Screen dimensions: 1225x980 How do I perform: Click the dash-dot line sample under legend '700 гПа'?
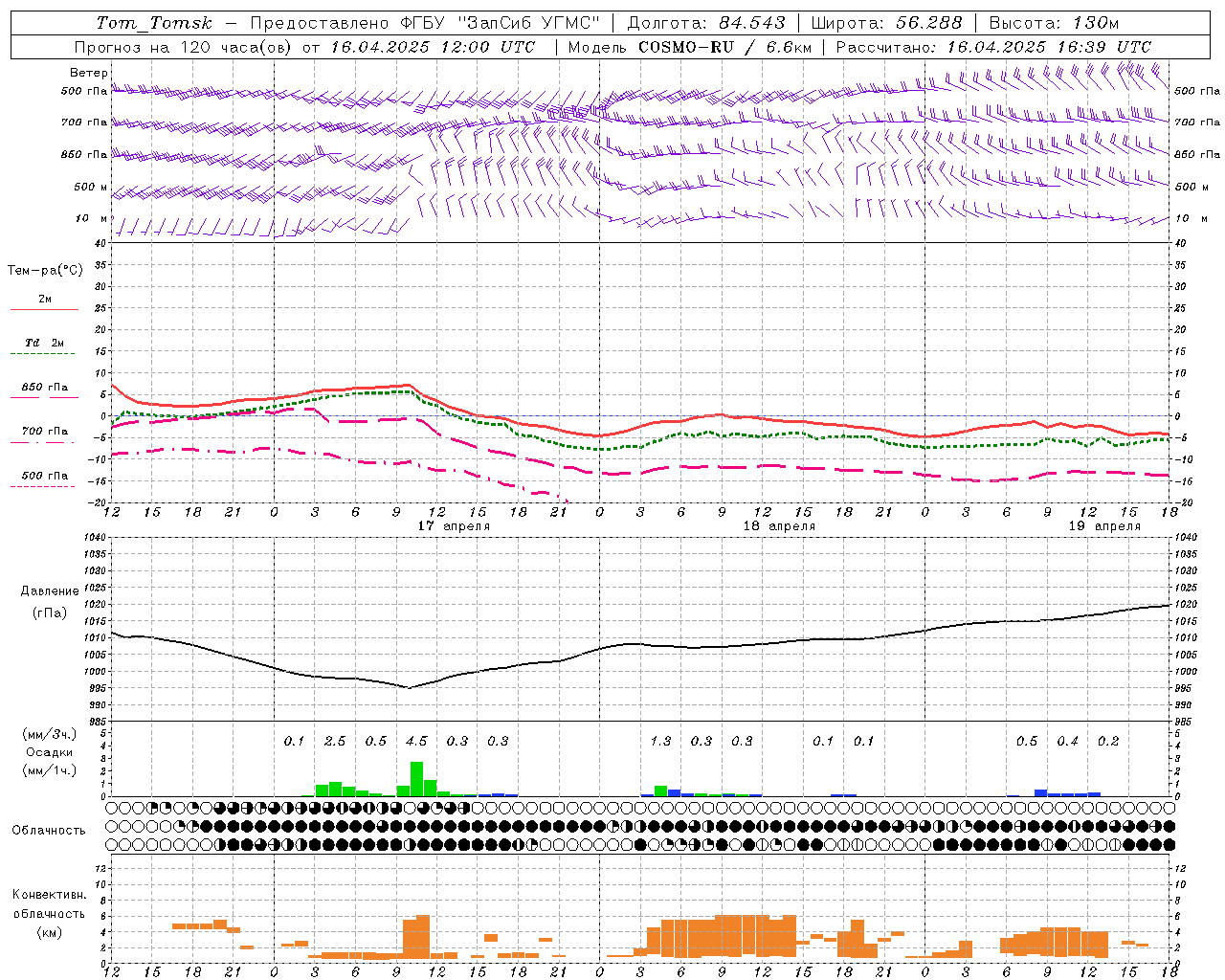[43, 443]
